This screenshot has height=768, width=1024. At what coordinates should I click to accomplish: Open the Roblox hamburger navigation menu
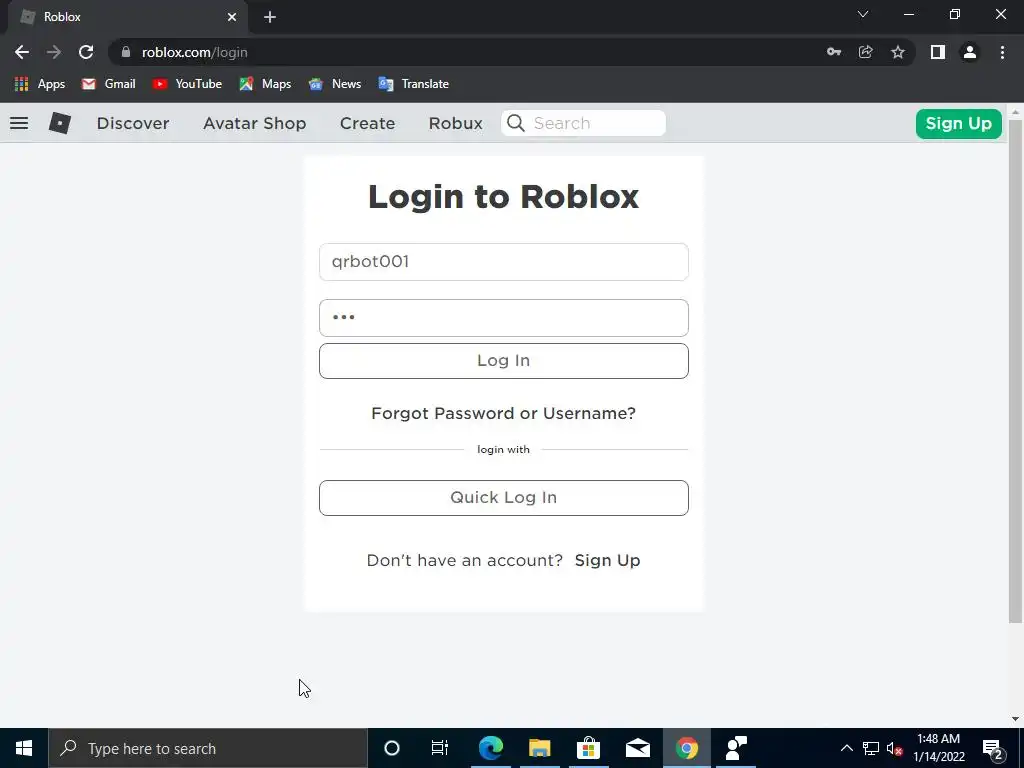[x=19, y=123]
